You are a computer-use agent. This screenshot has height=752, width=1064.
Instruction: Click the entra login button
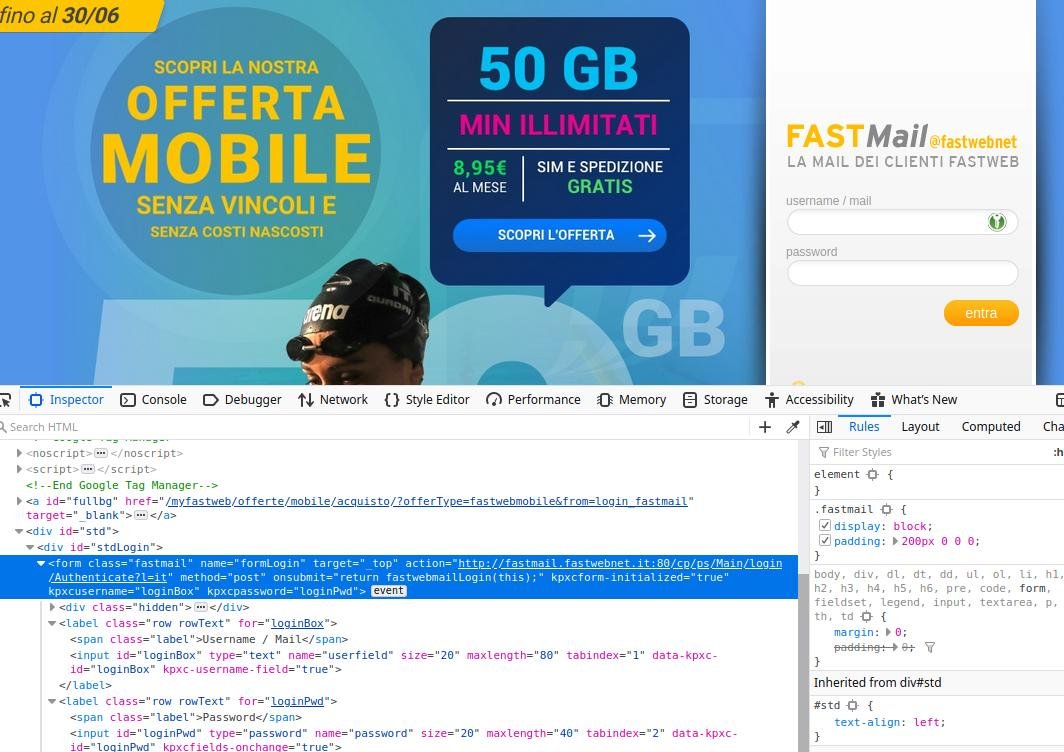click(x=981, y=313)
